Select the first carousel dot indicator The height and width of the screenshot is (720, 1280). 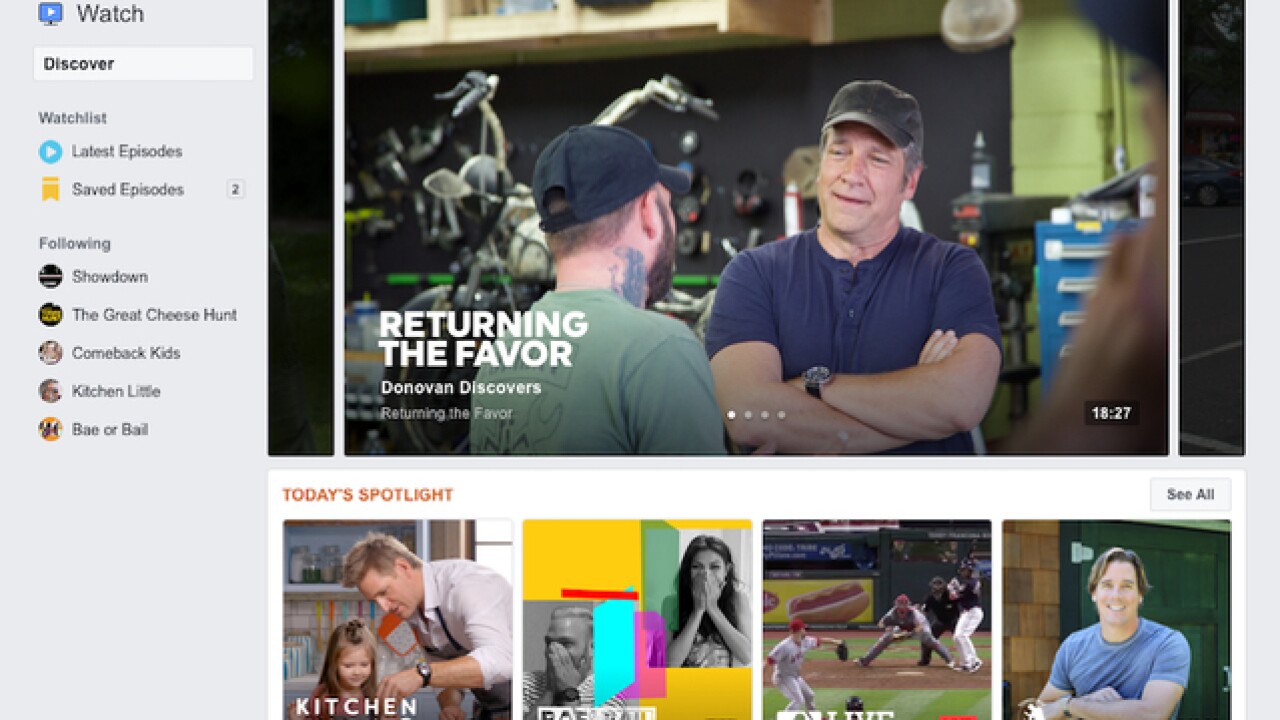pyautogui.click(x=731, y=414)
